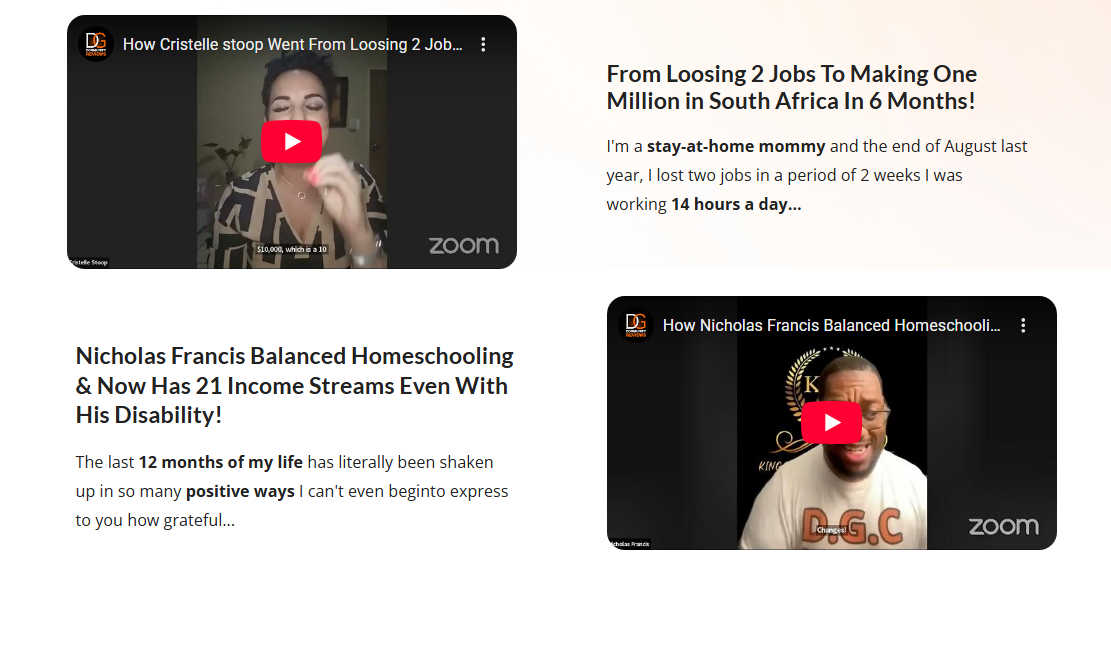1111x648 pixels.
Task: Play the Cristelle Stoop video
Action: (x=291, y=142)
